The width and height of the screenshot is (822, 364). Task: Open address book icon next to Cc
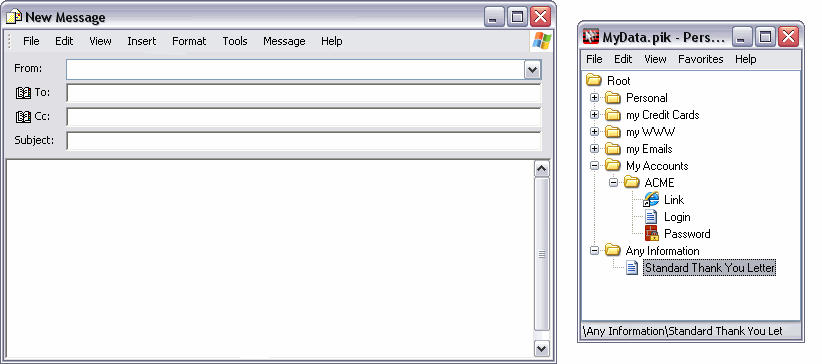[24, 116]
